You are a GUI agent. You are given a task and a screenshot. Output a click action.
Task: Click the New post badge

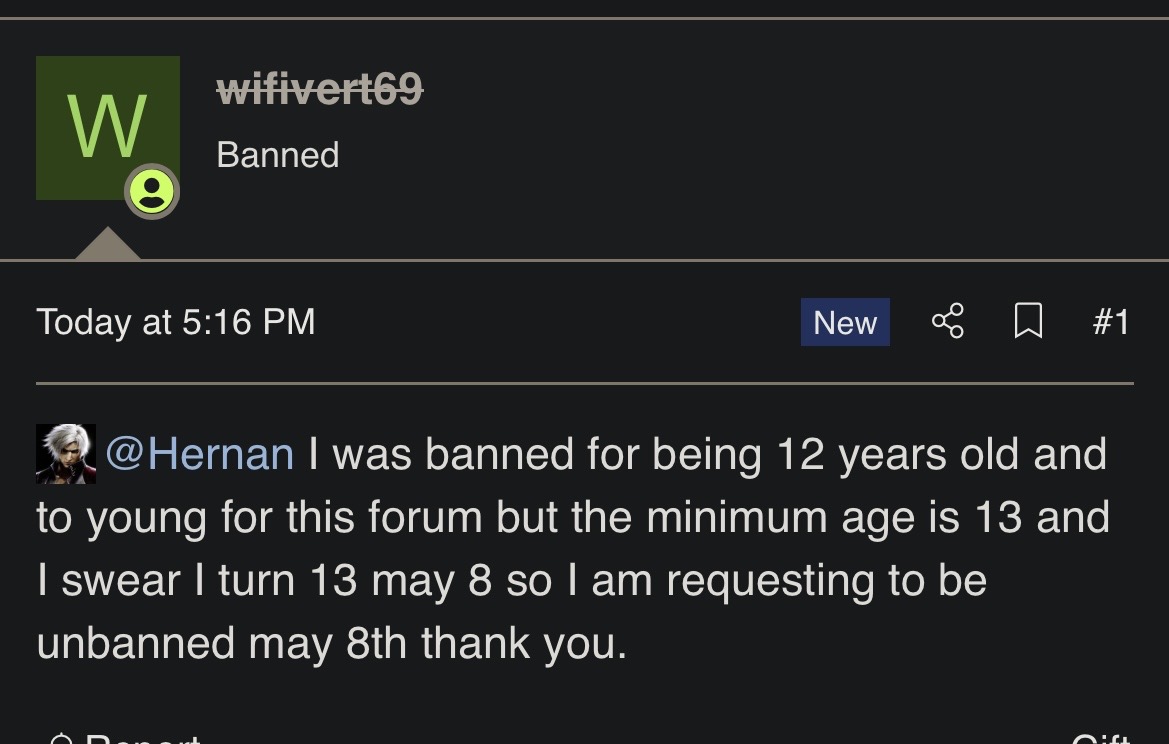tap(845, 322)
